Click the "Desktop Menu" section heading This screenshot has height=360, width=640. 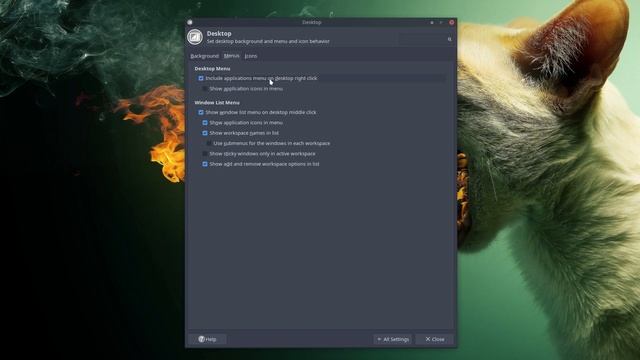(212, 69)
